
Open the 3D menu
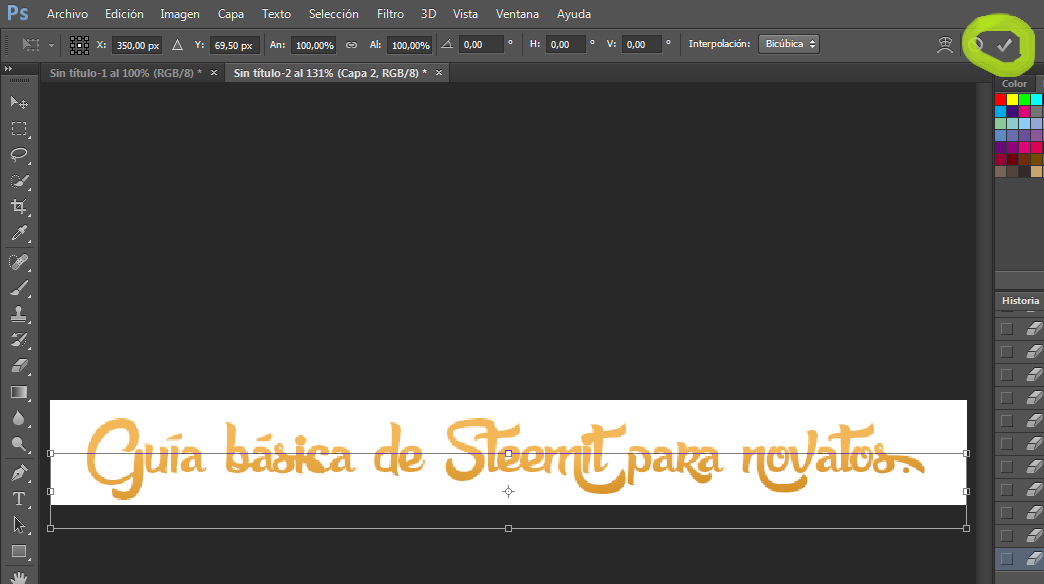[x=429, y=13]
